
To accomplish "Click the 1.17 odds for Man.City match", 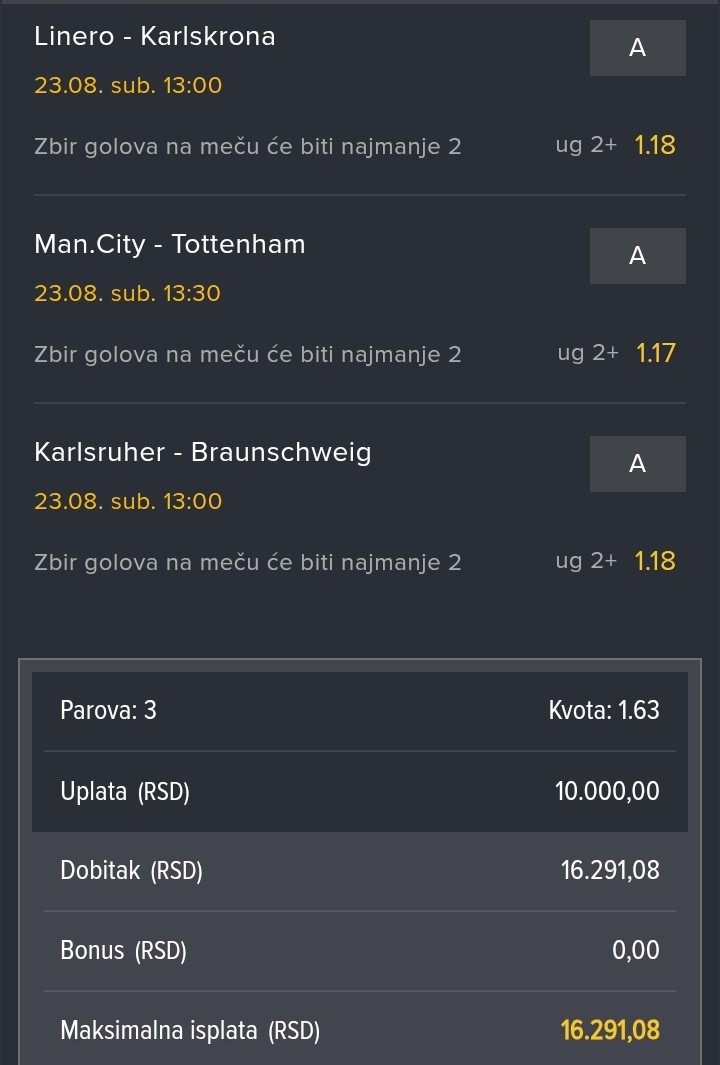I will pos(655,353).
